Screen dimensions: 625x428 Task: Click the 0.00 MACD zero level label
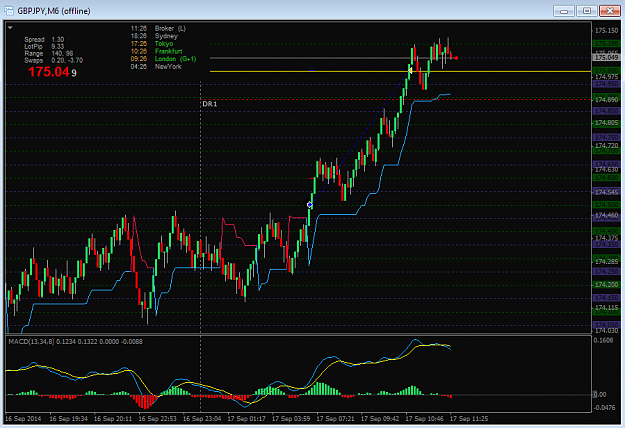[600, 395]
